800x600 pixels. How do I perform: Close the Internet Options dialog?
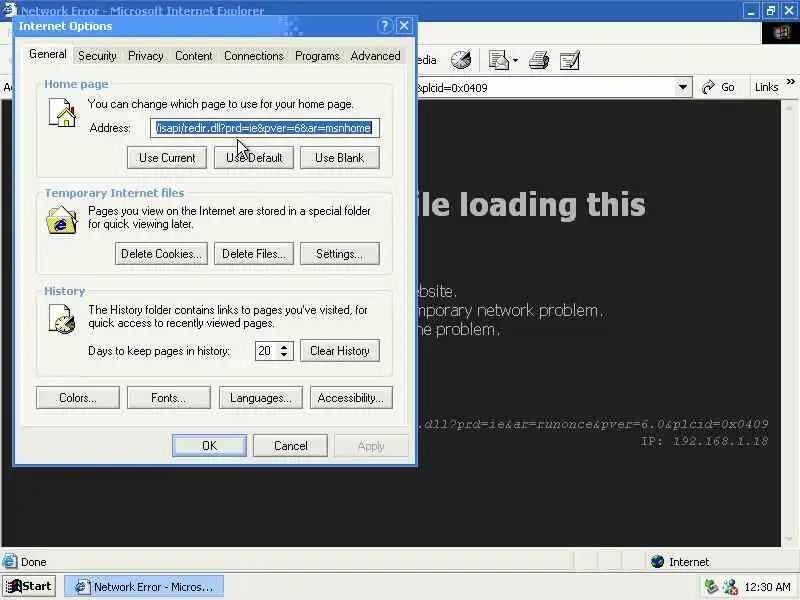point(404,26)
